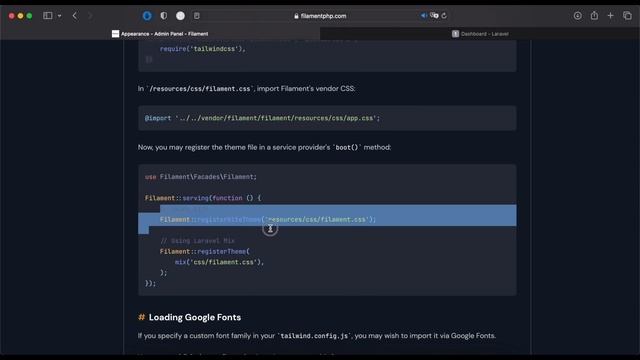Screen dimensions: 640x360
Task: Click the /resources/css/filament.css inline code
Action: (200, 89)
